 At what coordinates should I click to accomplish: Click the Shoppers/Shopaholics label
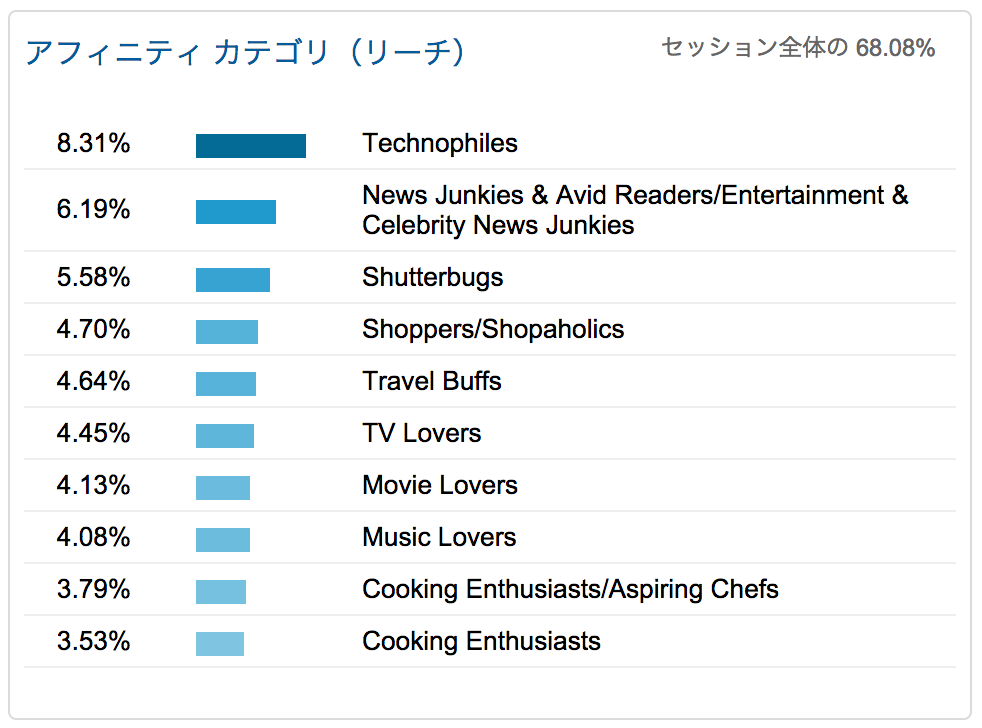(x=493, y=330)
